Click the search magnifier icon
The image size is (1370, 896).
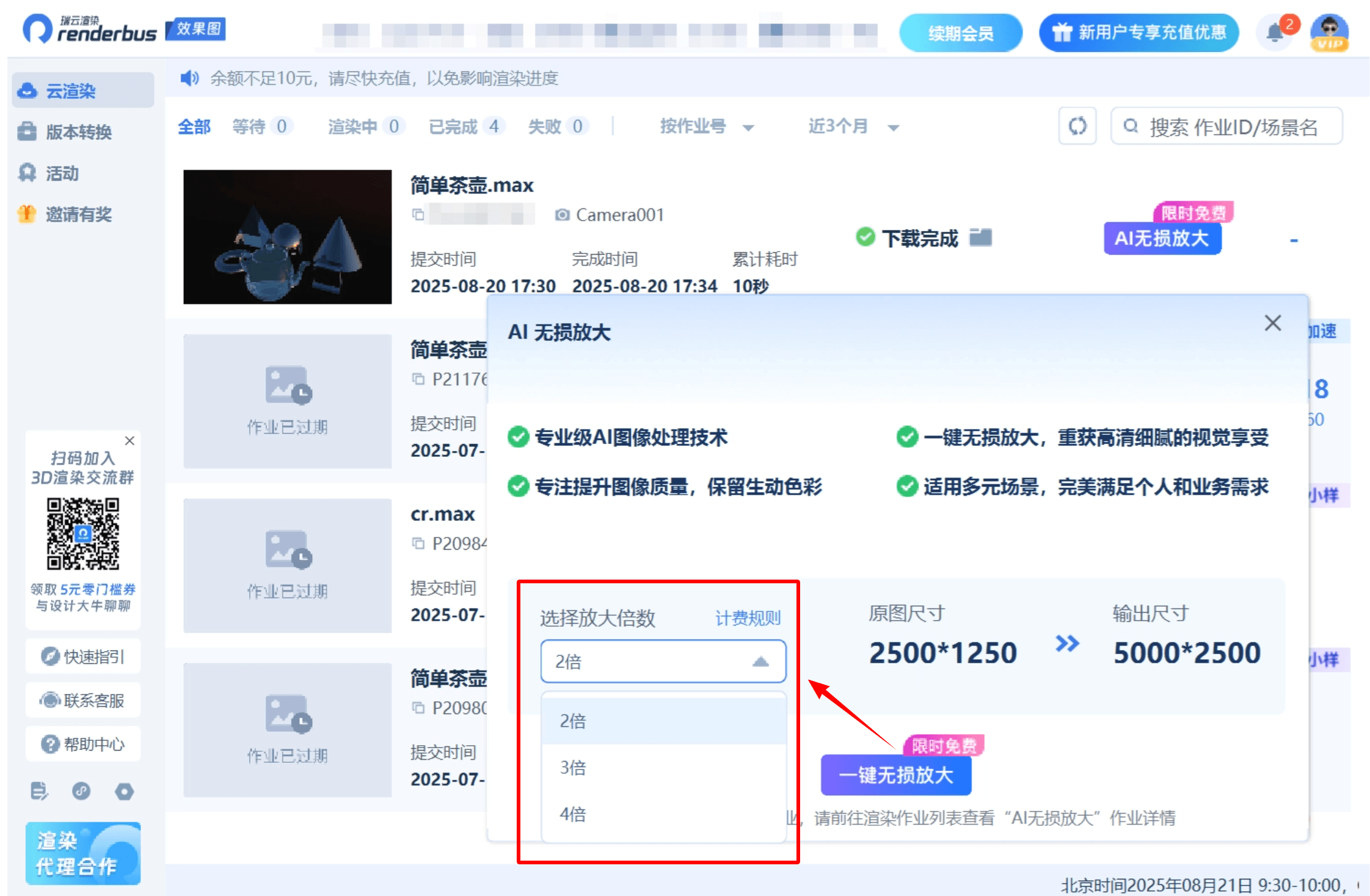[1131, 126]
